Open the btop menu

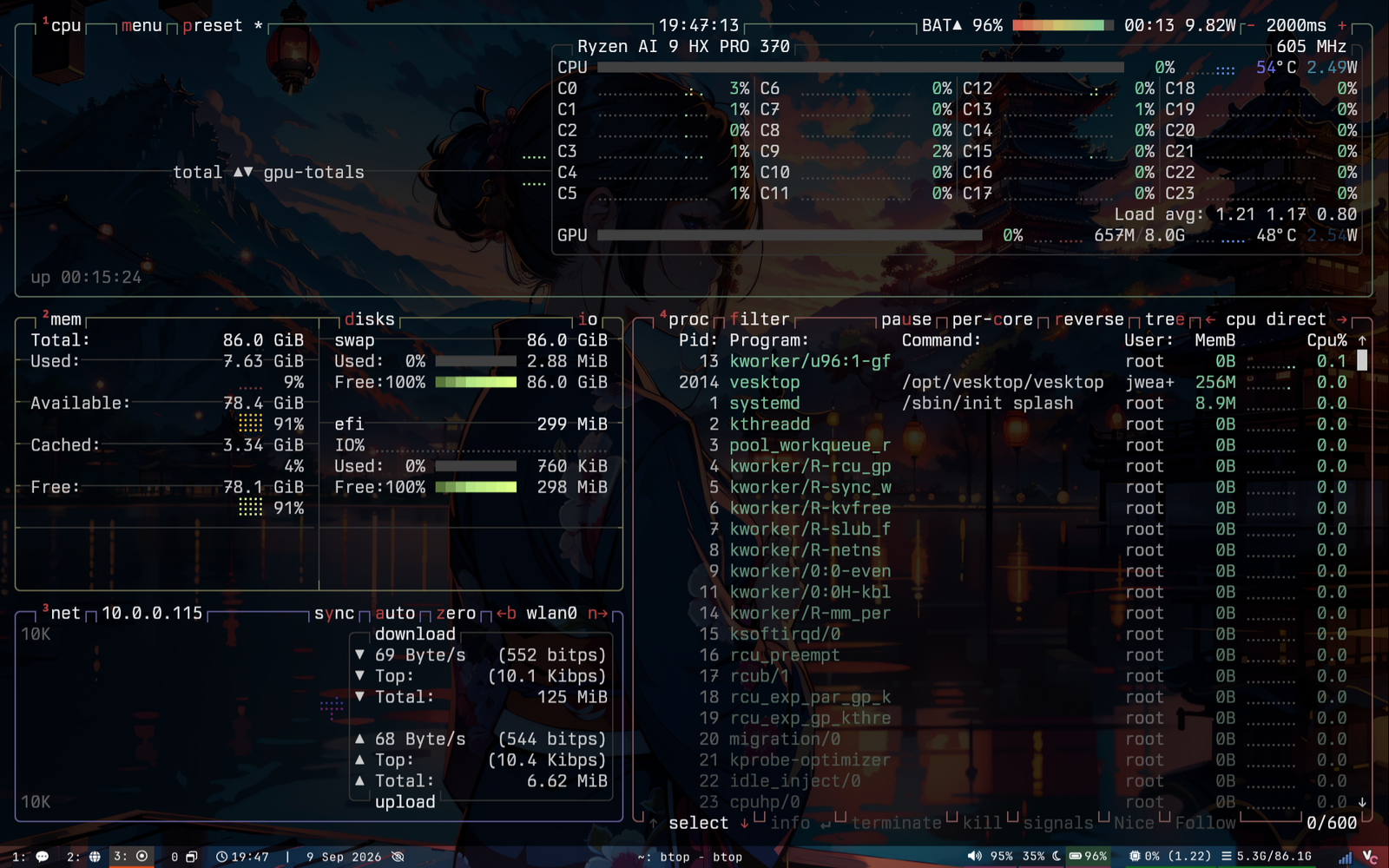click(x=142, y=25)
